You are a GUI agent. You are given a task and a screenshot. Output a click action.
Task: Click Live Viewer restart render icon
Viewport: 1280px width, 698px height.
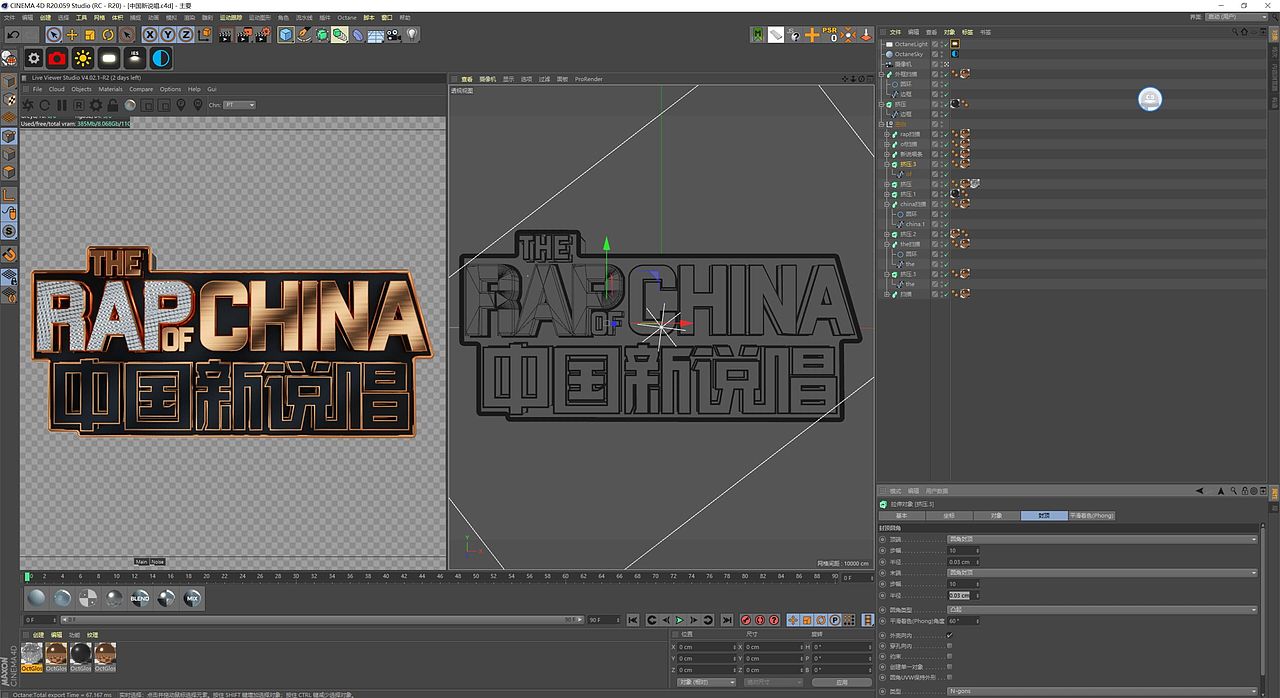click(x=44, y=104)
